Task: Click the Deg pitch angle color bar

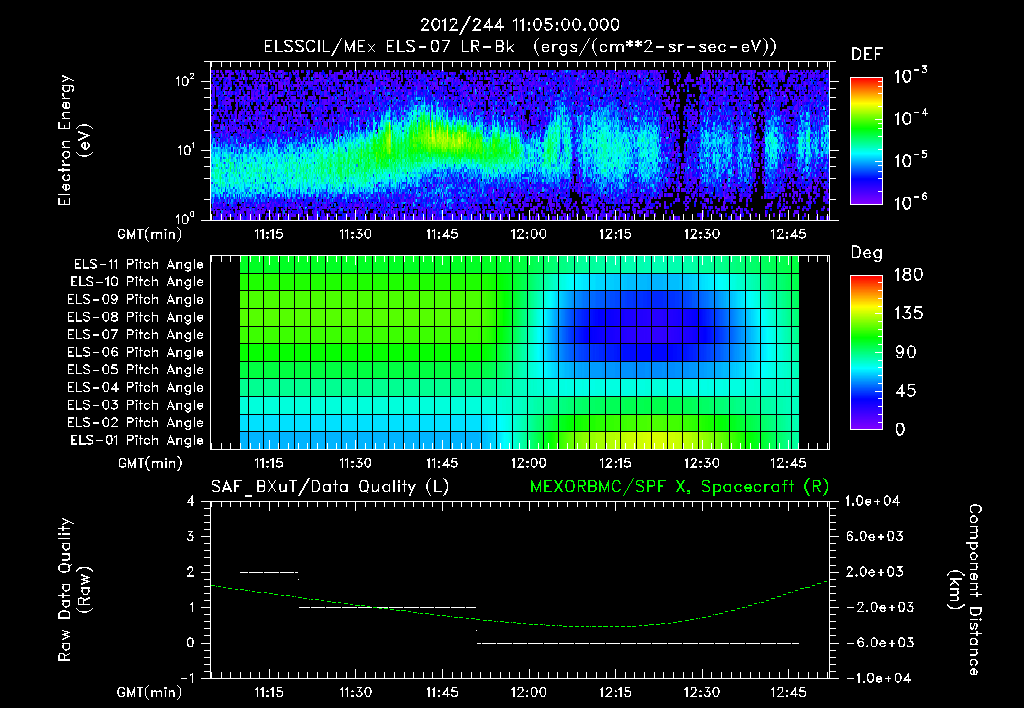Action: [866, 352]
